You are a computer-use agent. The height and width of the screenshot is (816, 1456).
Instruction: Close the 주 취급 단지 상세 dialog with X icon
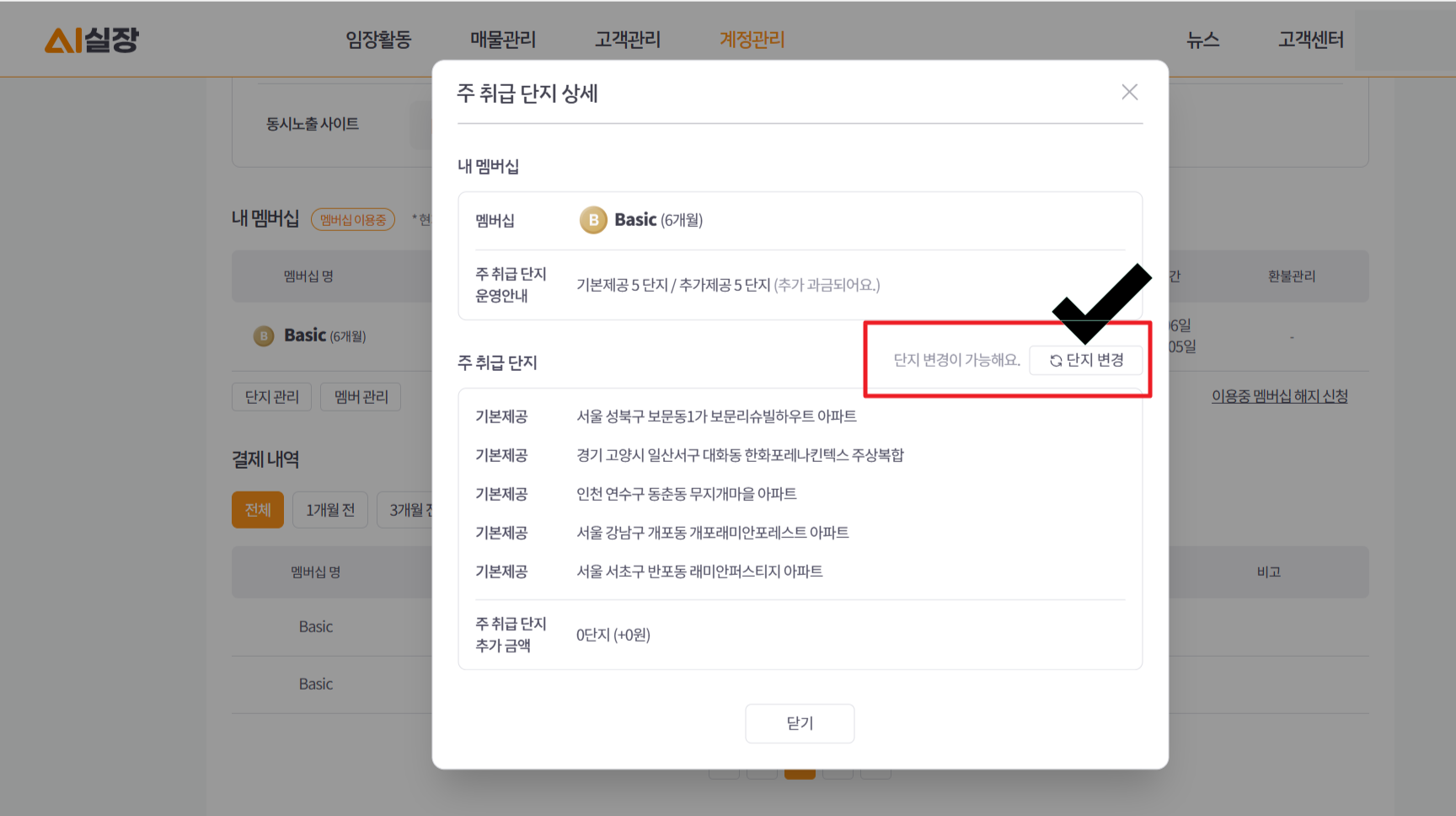[x=1129, y=92]
